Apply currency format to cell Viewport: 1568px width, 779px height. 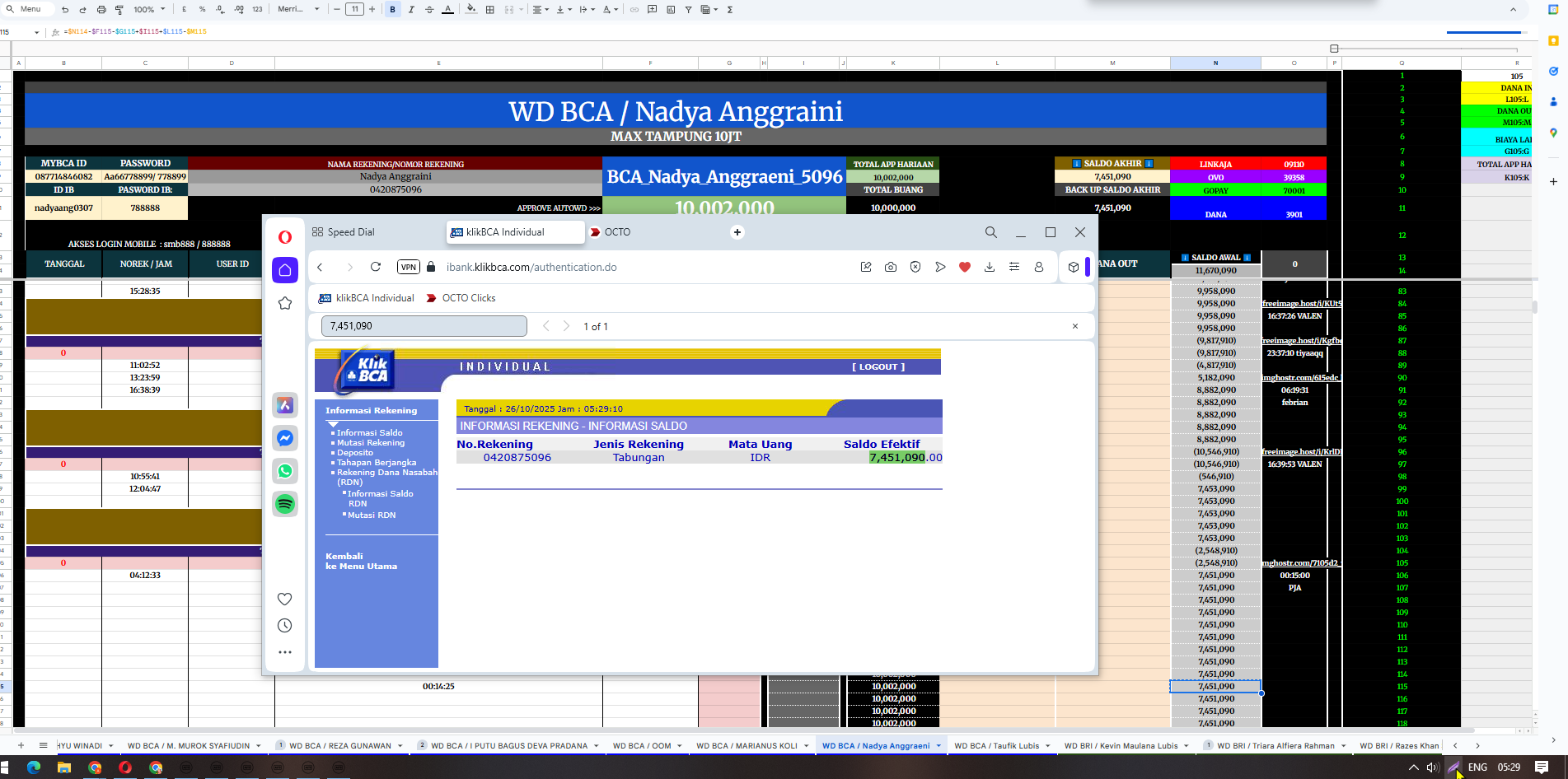pyautogui.click(x=184, y=10)
